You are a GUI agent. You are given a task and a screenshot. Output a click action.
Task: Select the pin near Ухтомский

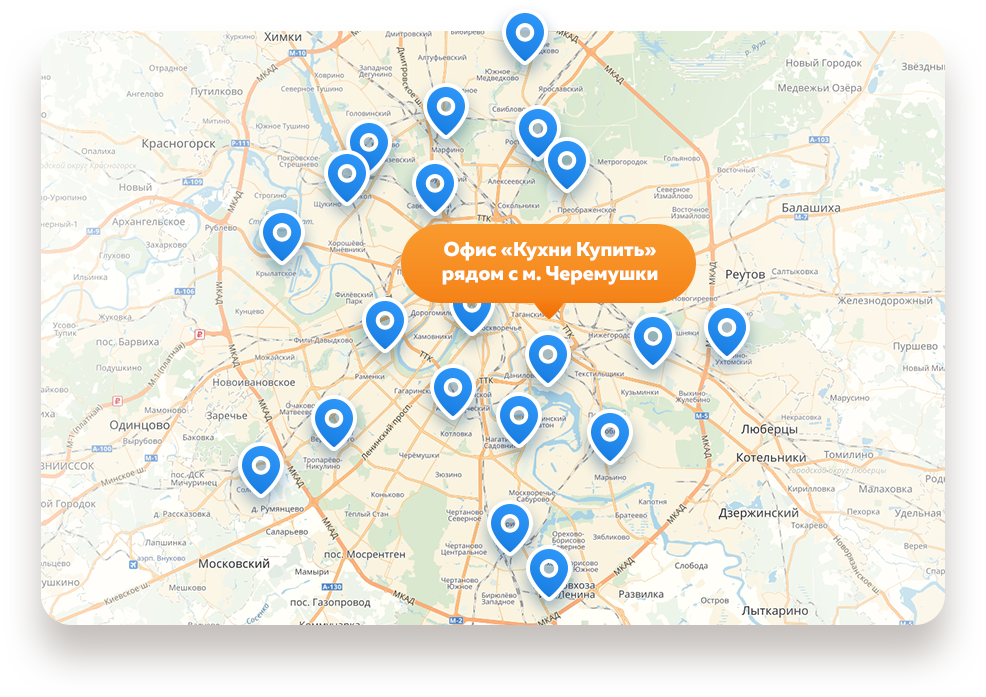click(727, 332)
